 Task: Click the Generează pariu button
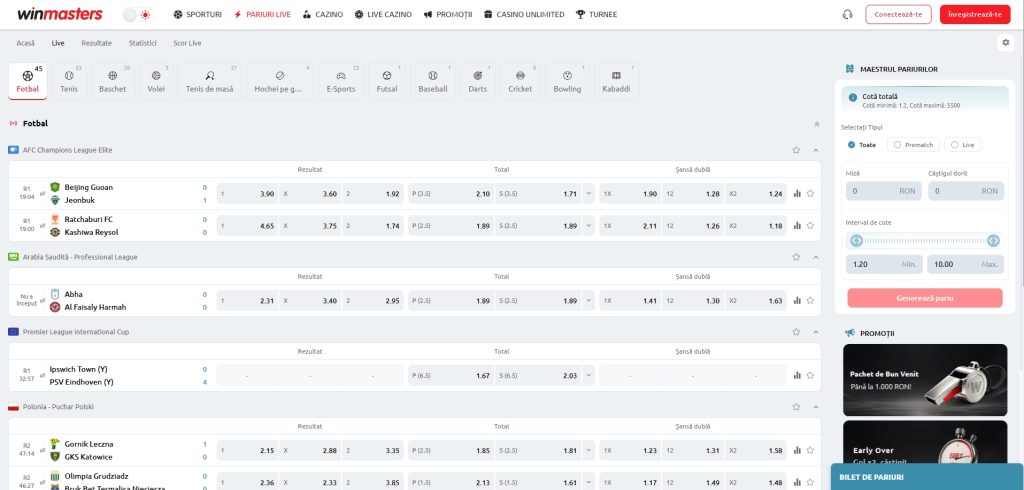click(925, 298)
